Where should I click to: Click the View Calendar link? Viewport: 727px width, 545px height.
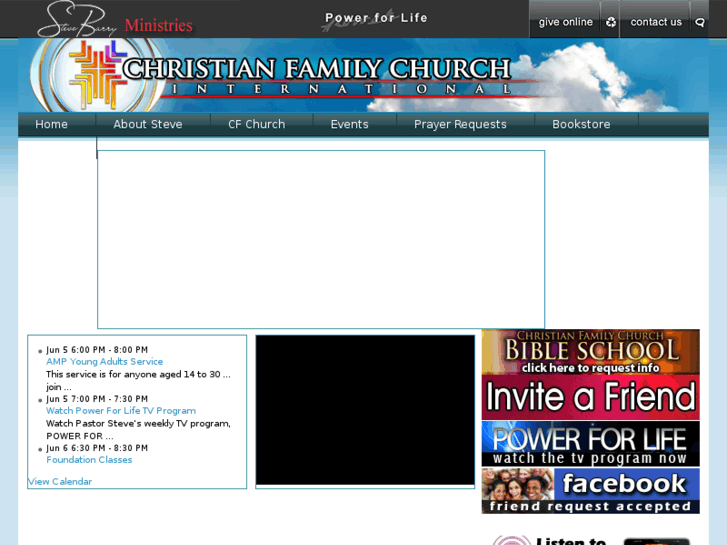pyautogui.click(x=60, y=481)
